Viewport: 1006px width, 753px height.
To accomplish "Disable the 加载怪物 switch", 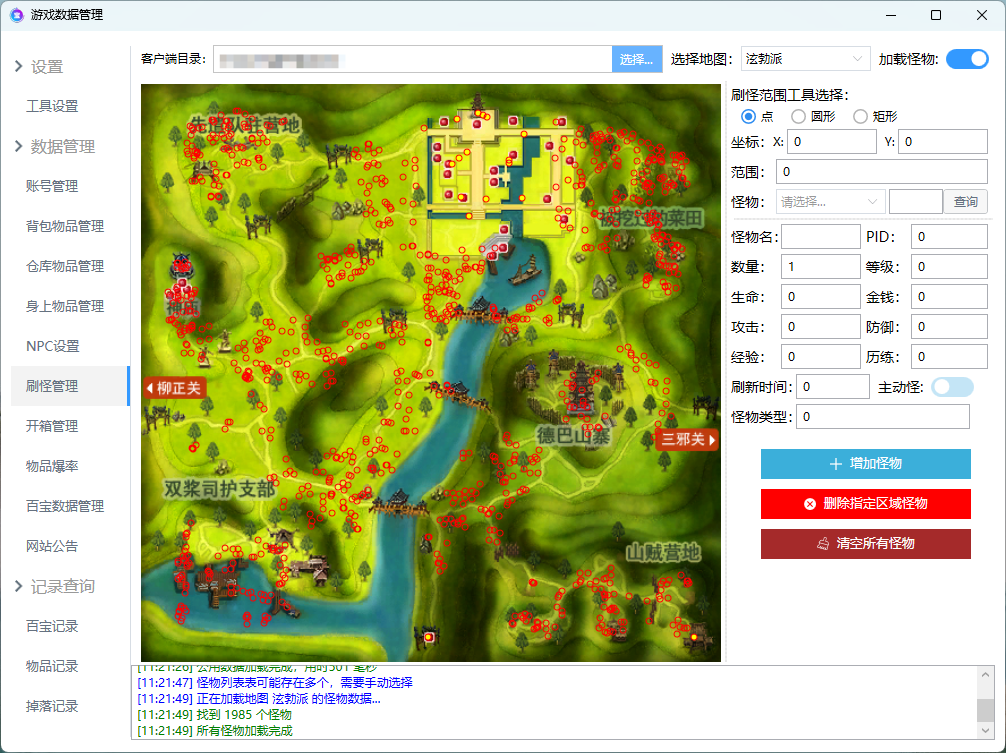I will (x=966, y=59).
